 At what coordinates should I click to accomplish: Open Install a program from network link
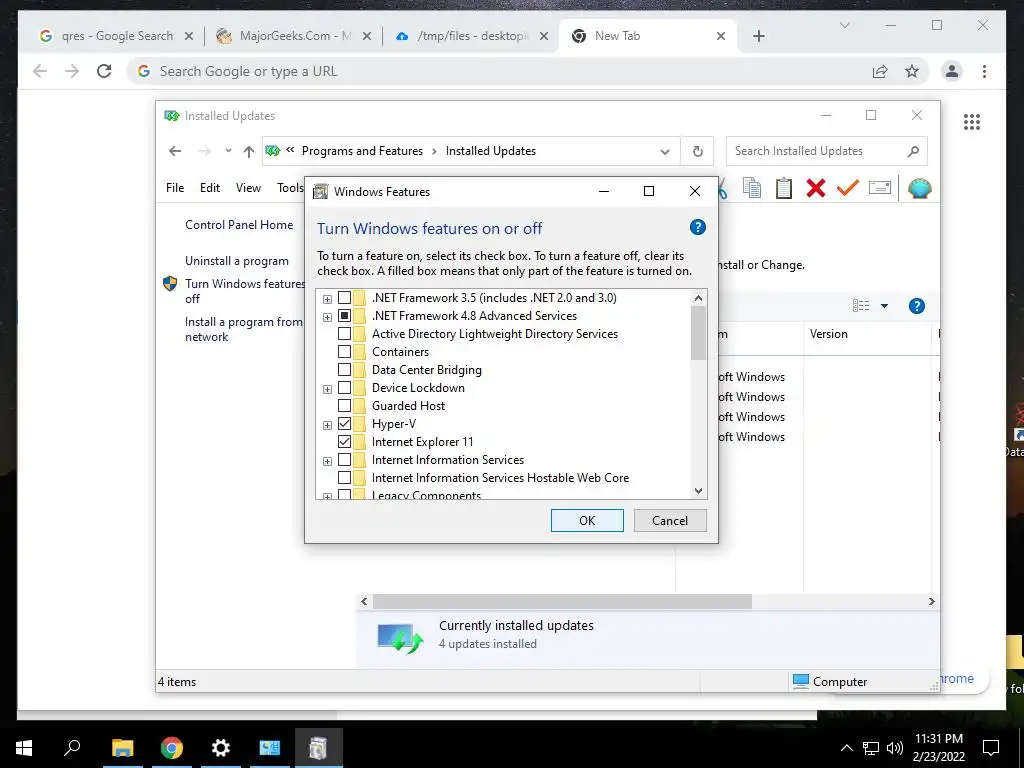pos(244,329)
